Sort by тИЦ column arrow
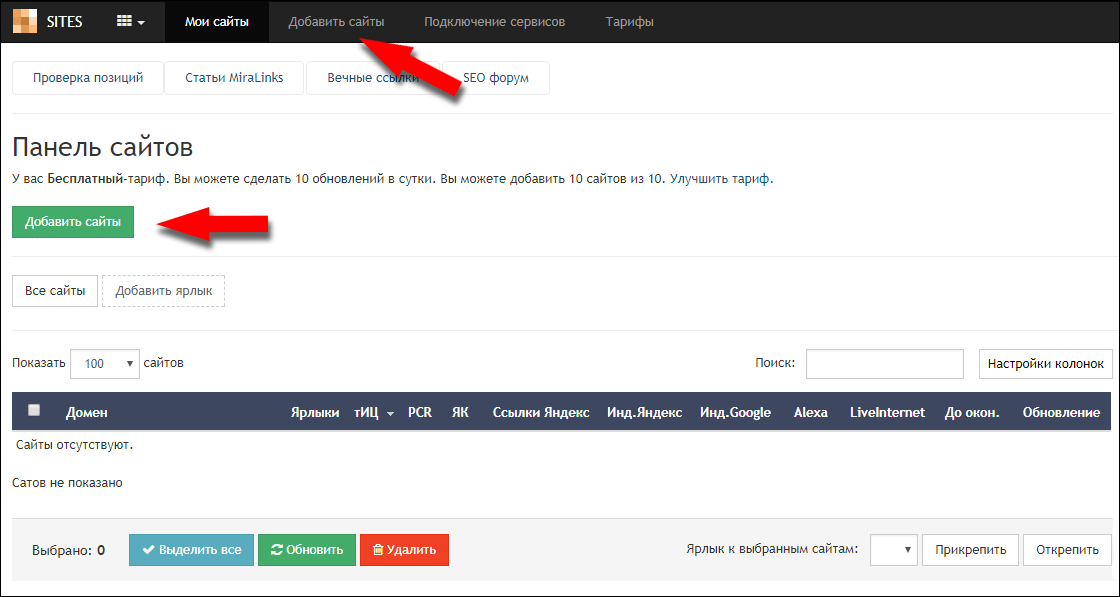Viewport: 1120px width, 597px height. pos(390,413)
